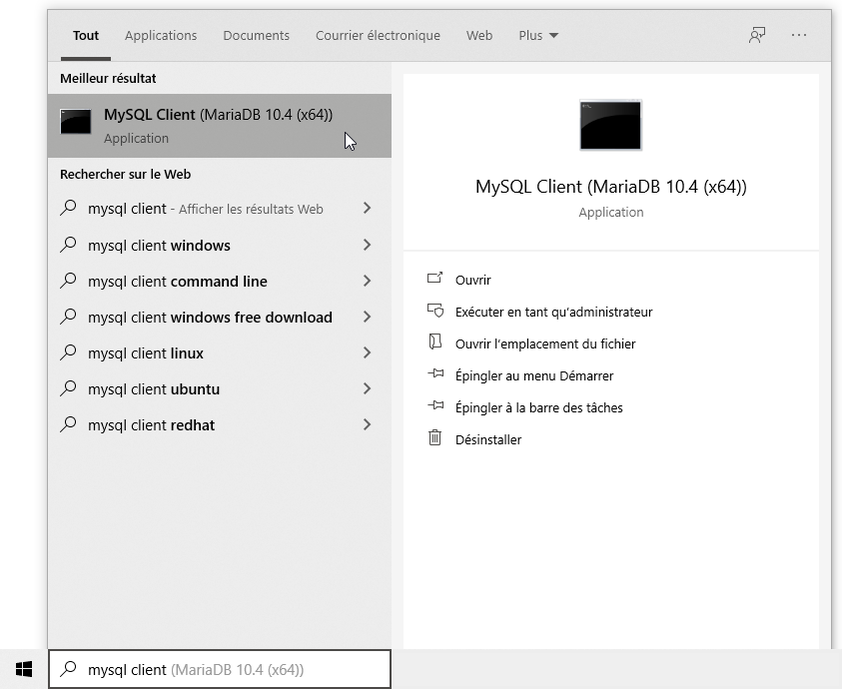
Task: Switch to the Web tab
Action: coord(480,35)
